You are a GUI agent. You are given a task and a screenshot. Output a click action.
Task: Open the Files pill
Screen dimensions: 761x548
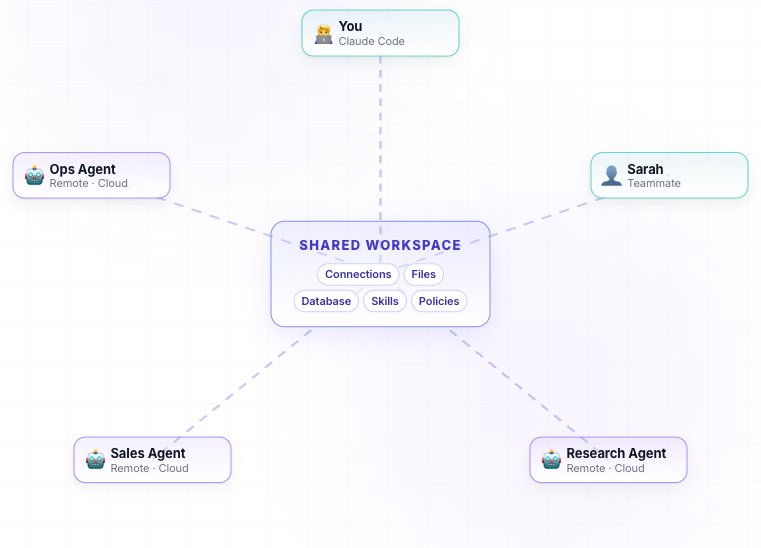pyautogui.click(x=423, y=274)
